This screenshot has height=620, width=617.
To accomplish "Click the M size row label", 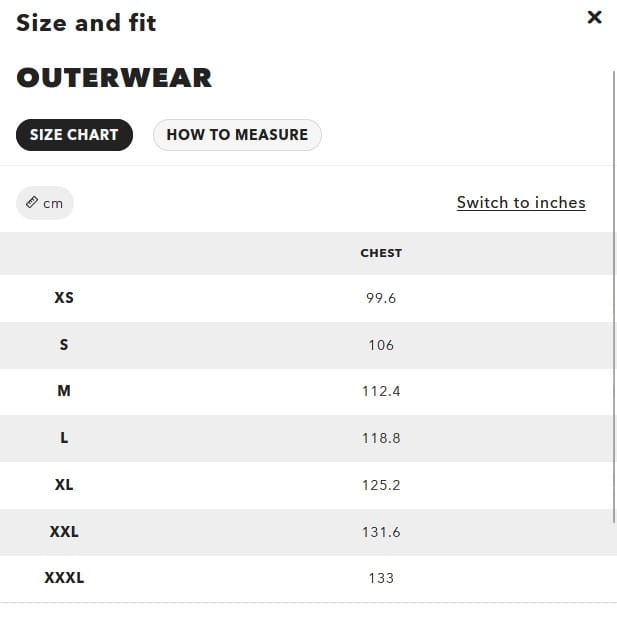I will [x=64, y=391].
